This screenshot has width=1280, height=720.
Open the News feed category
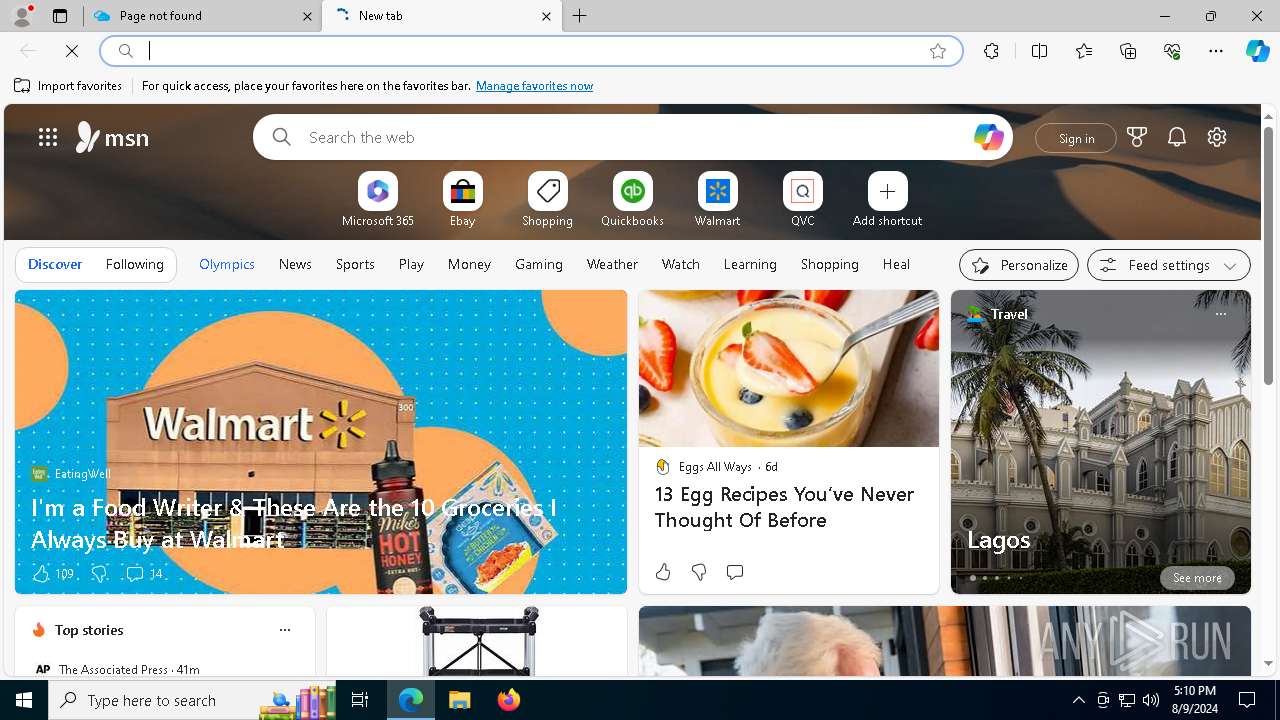pyautogui.click(x=295, y=264)
